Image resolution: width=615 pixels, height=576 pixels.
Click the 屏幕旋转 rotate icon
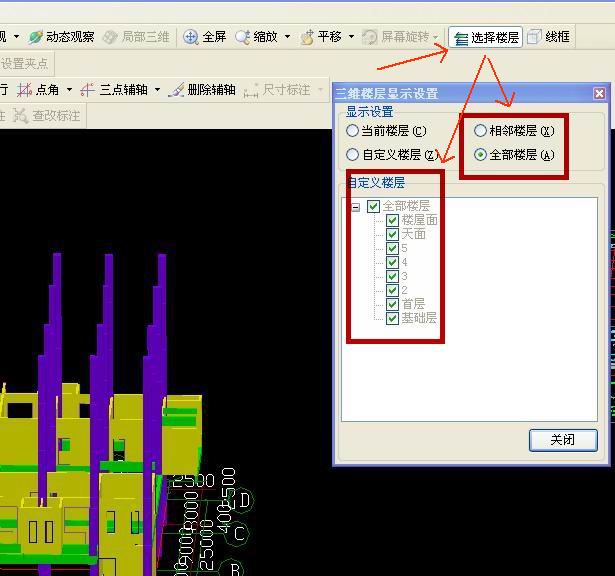coord(369,37)
